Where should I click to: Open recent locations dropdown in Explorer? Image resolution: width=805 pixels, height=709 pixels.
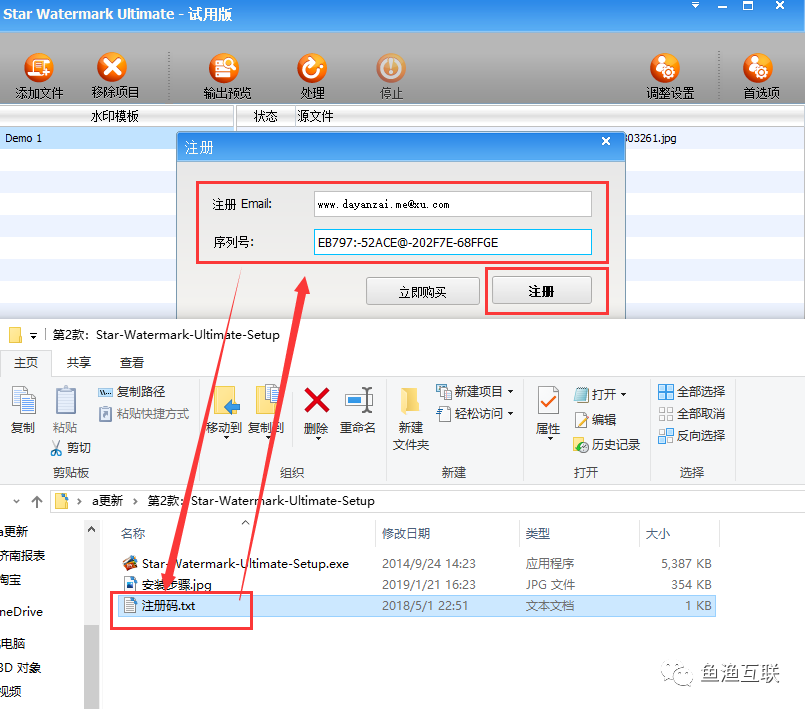[x=16, y=501]
